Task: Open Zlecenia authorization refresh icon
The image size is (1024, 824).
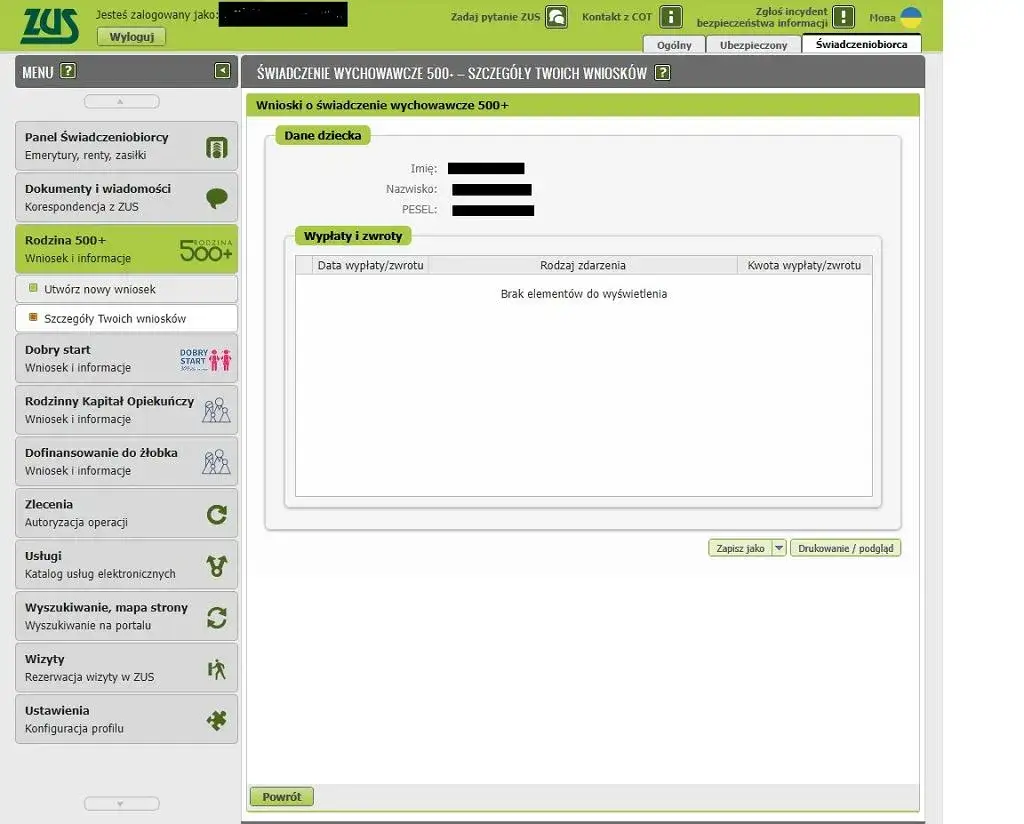Action: click(x=216, y=514)
